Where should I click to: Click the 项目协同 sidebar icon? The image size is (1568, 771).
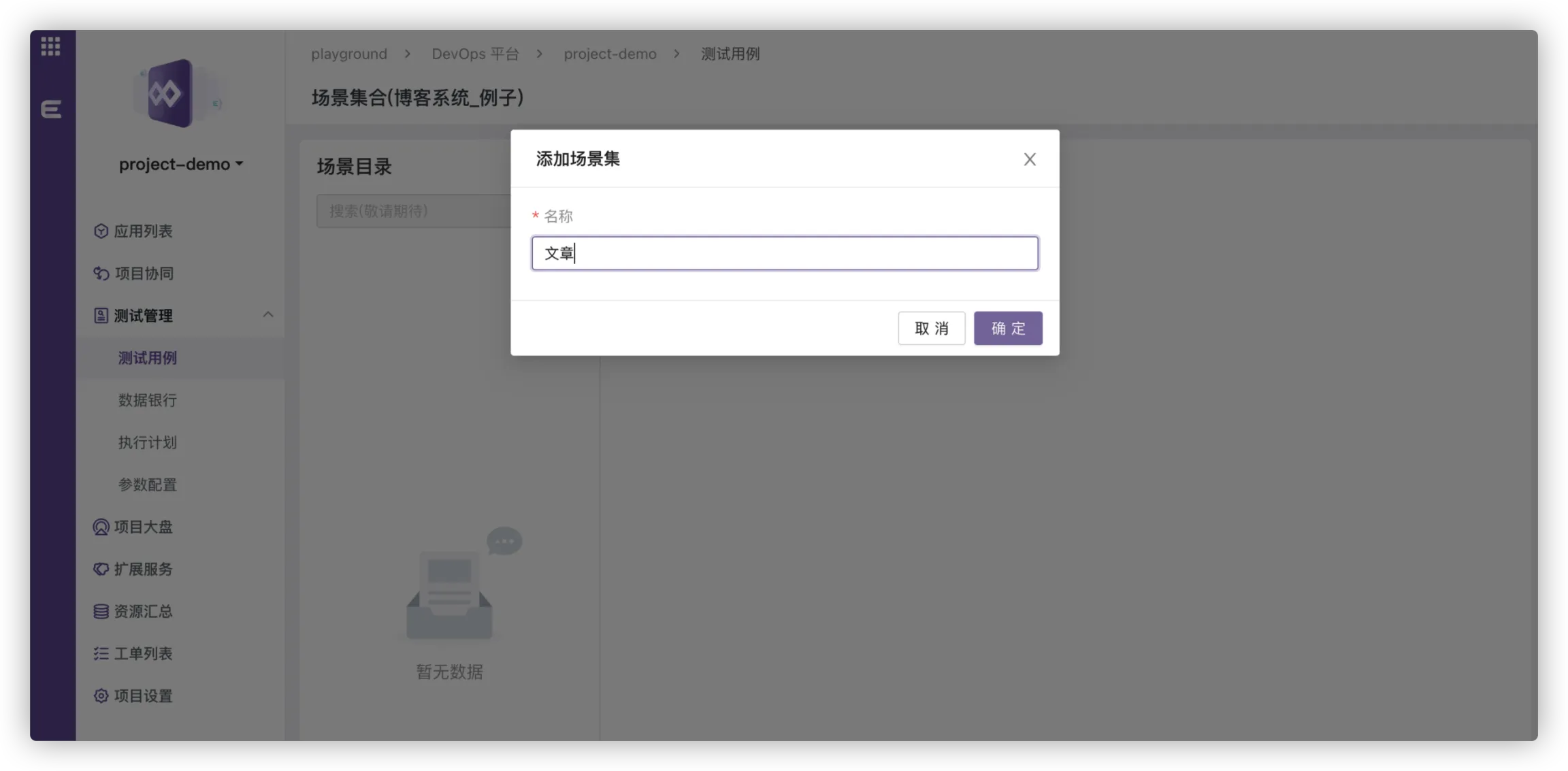click(x=101, y=274)
